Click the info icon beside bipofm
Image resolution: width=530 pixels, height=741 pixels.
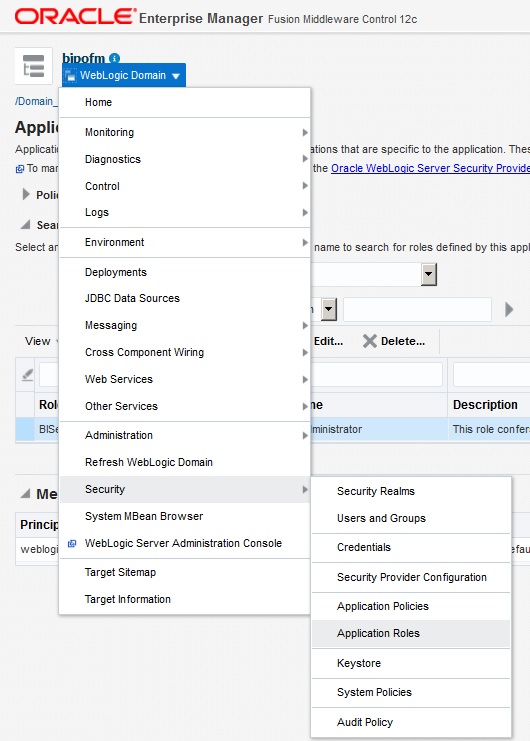coord(114,58)
